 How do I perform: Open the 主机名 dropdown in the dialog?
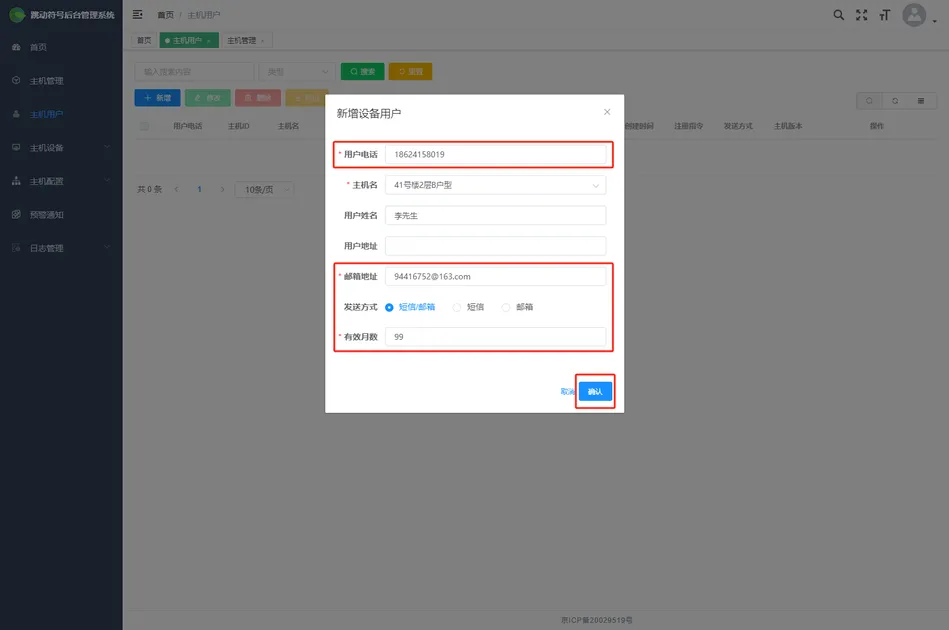tap(495, 185)
